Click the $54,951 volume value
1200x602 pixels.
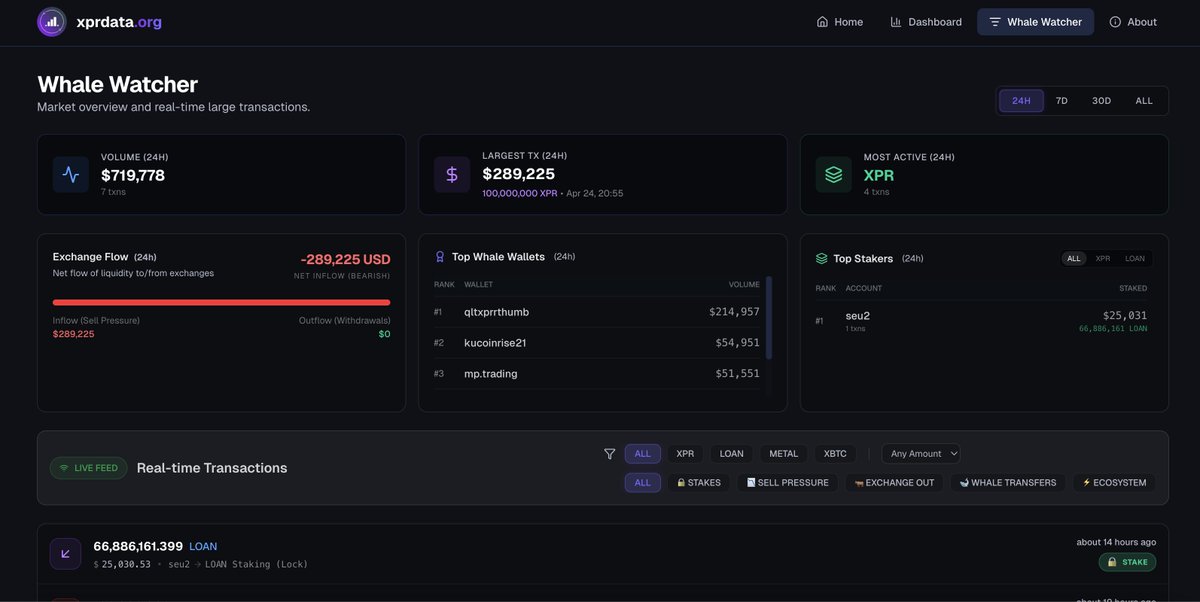click(x=737, y=343)
